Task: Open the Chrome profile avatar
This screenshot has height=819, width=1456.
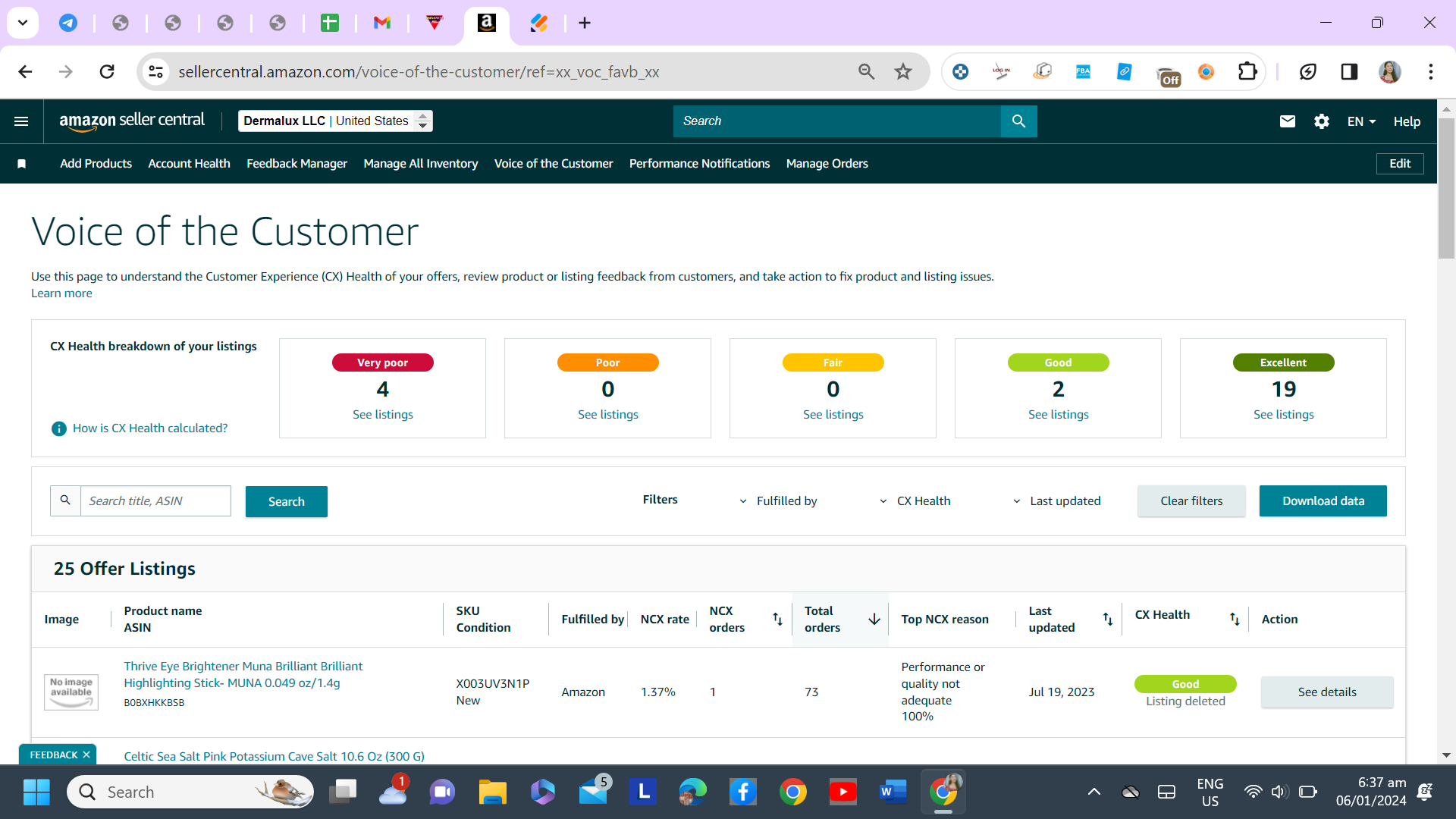Action: click(x=1390, y=72)
